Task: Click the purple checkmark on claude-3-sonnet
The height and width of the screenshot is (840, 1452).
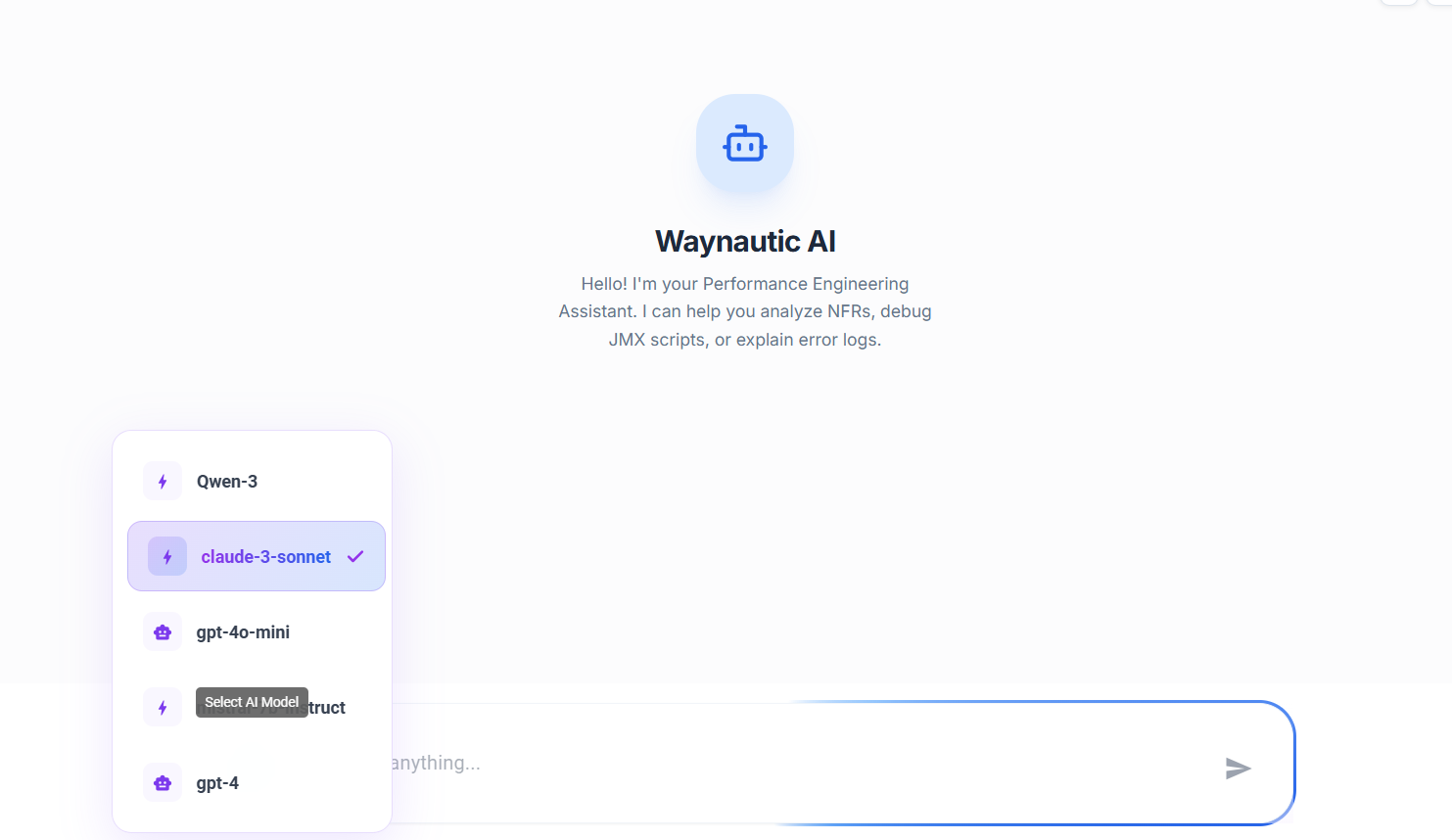Action: pyautogui.click(x=355, y=557)
